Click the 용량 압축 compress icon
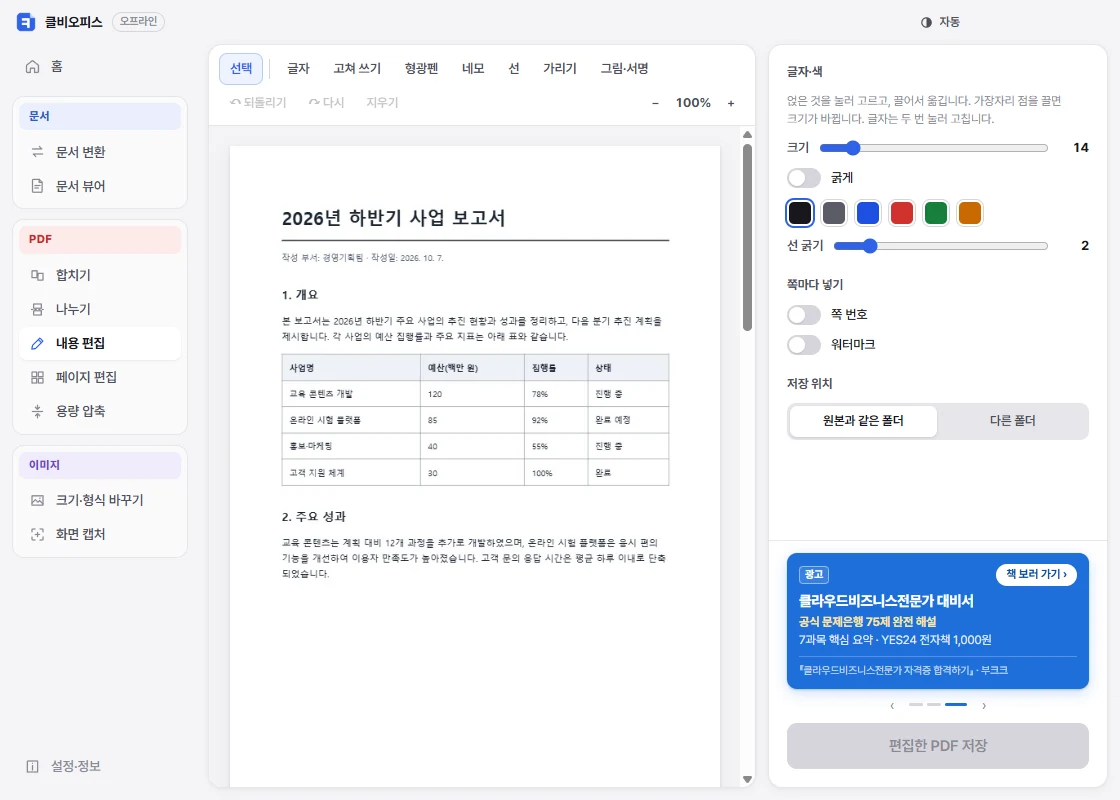The width and height of the screenshot is (1120, 800). click(37, 411)
